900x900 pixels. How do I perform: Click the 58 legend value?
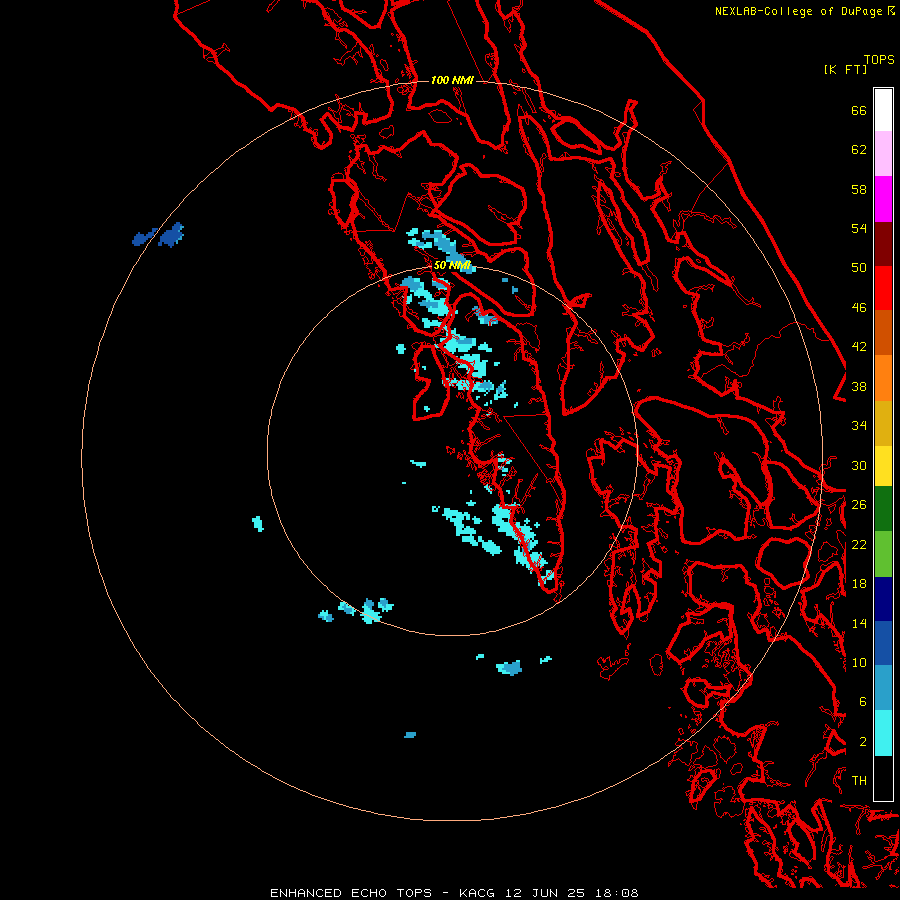[x=859, y=189]
